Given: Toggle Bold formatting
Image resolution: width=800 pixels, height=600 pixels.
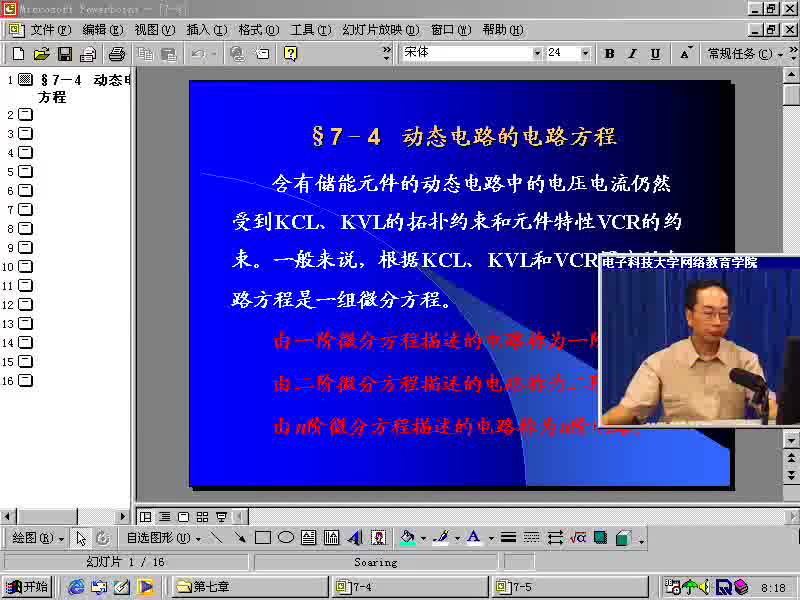Looking at the screenshot, I should [x=609, y=54].
